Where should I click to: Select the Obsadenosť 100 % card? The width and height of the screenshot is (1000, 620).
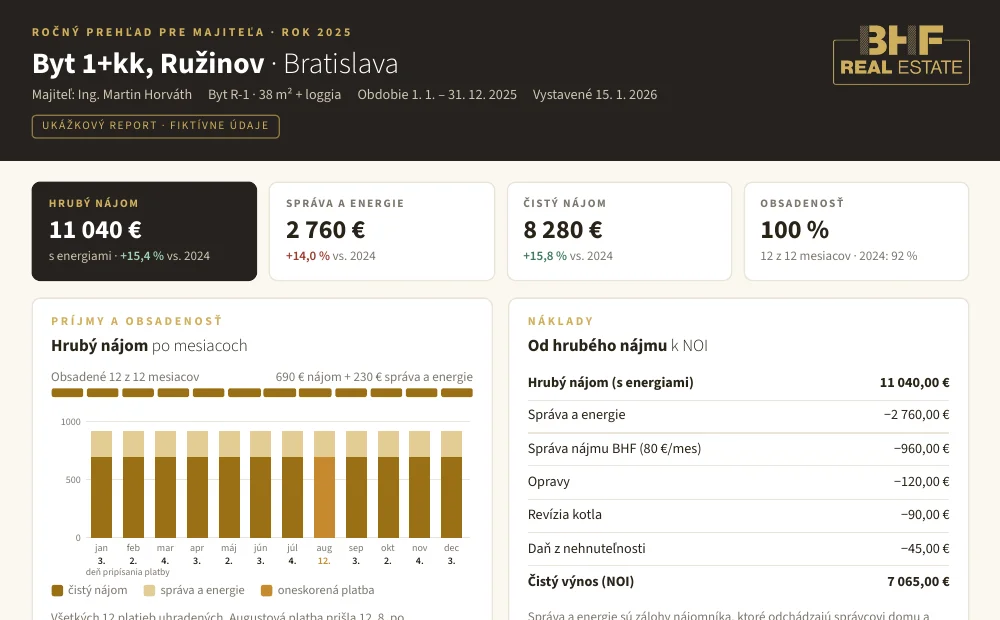click(x=857, y=231)
